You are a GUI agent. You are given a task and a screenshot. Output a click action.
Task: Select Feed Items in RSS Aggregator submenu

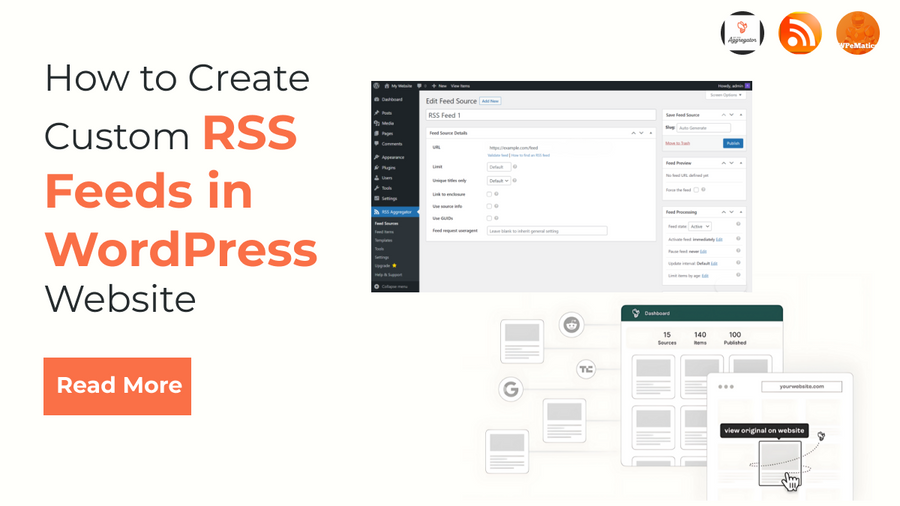(x=385, y=231)
